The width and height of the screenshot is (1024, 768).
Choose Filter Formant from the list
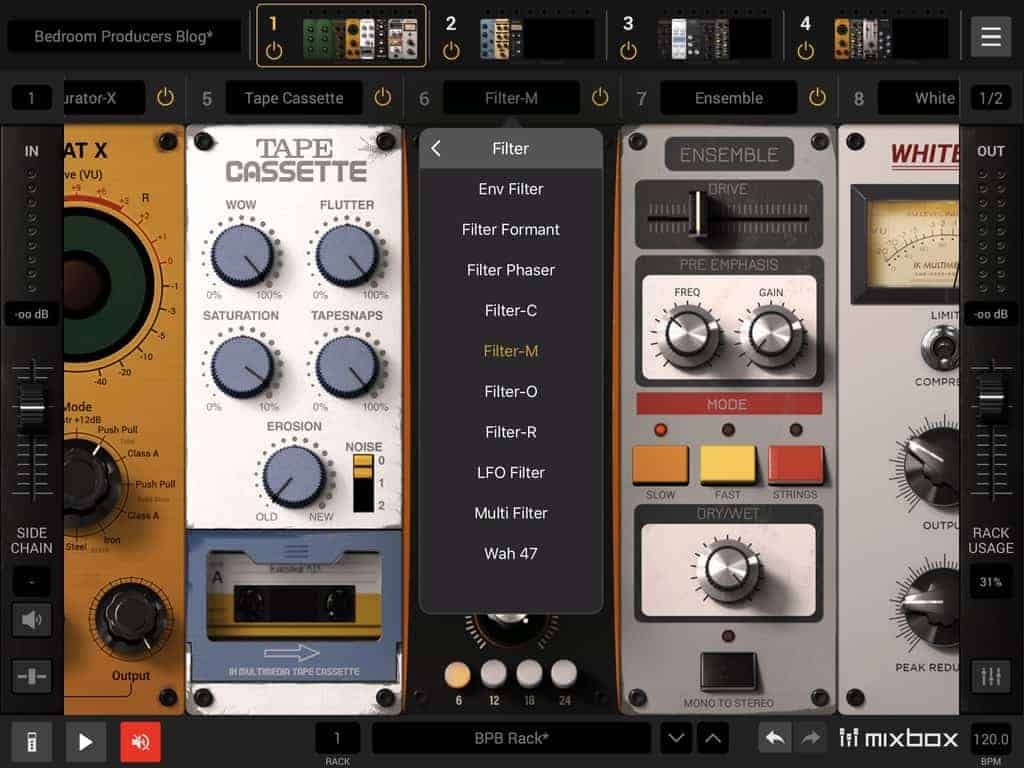511,230
